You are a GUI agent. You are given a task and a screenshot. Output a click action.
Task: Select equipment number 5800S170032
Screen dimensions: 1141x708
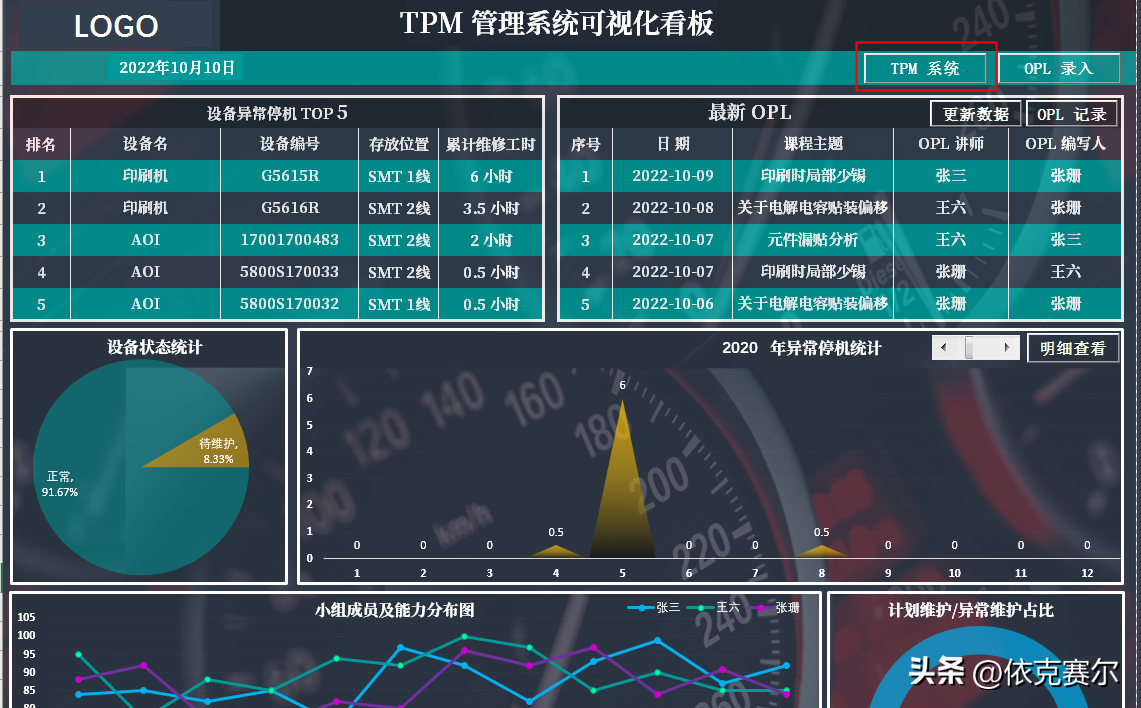[290, 304]
